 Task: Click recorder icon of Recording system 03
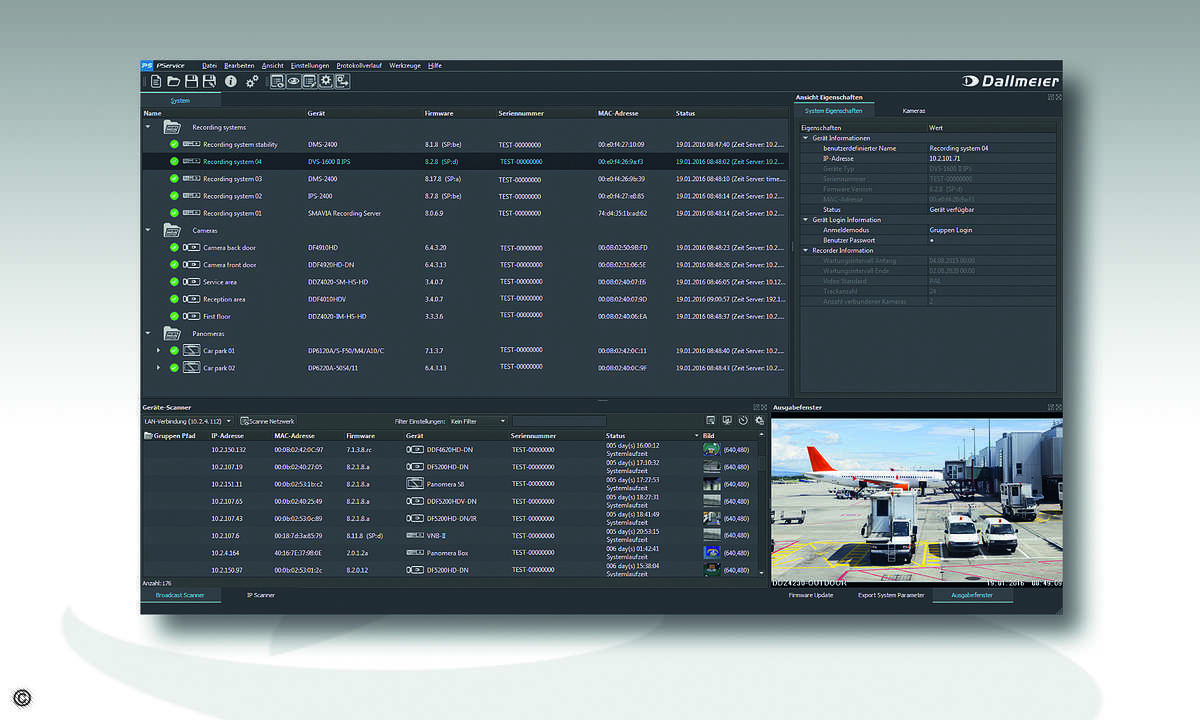pos(191,178)
